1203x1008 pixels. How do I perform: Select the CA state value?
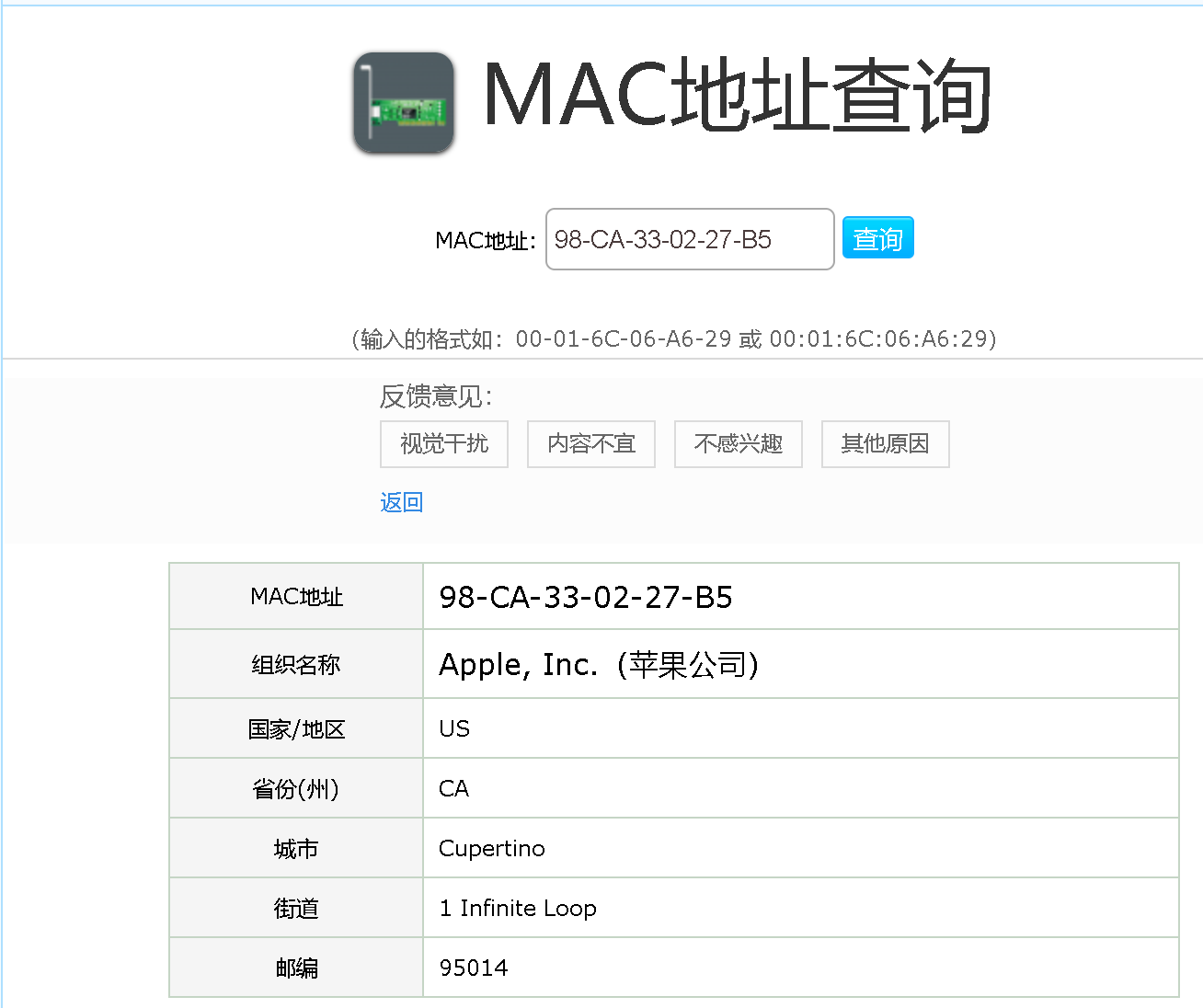coord(454,788)
